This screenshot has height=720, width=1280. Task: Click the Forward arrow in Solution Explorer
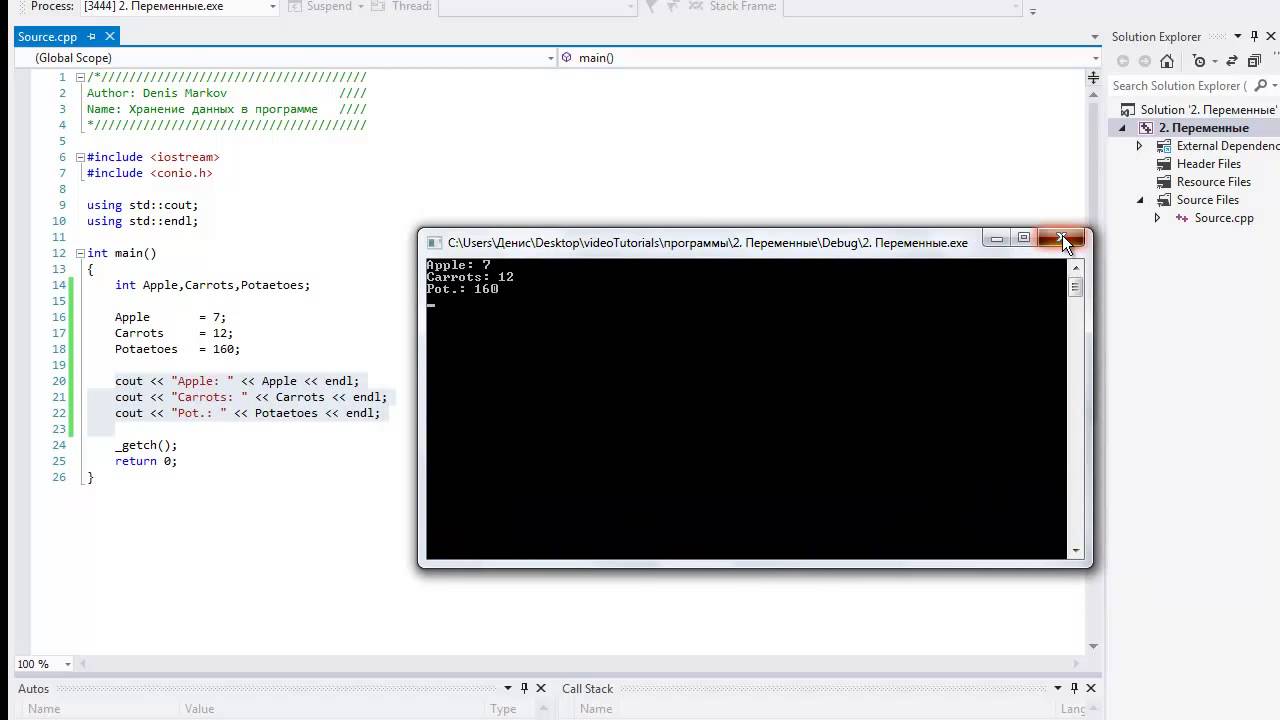click(x=1145, y=61)
